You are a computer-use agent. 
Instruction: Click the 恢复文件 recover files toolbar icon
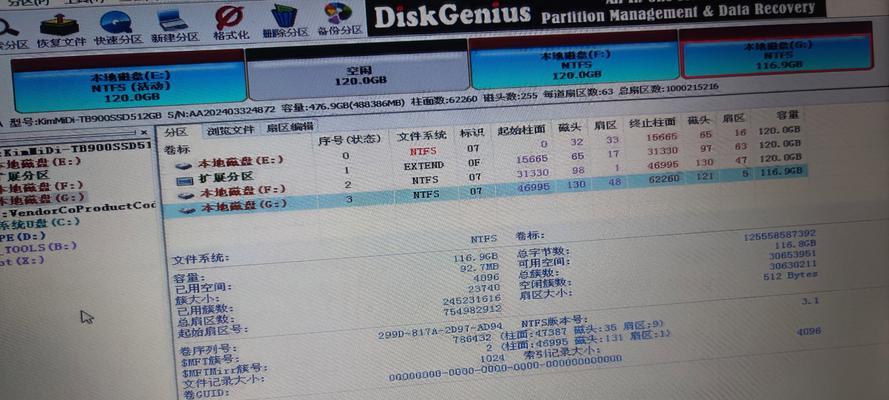pos(61,25)
